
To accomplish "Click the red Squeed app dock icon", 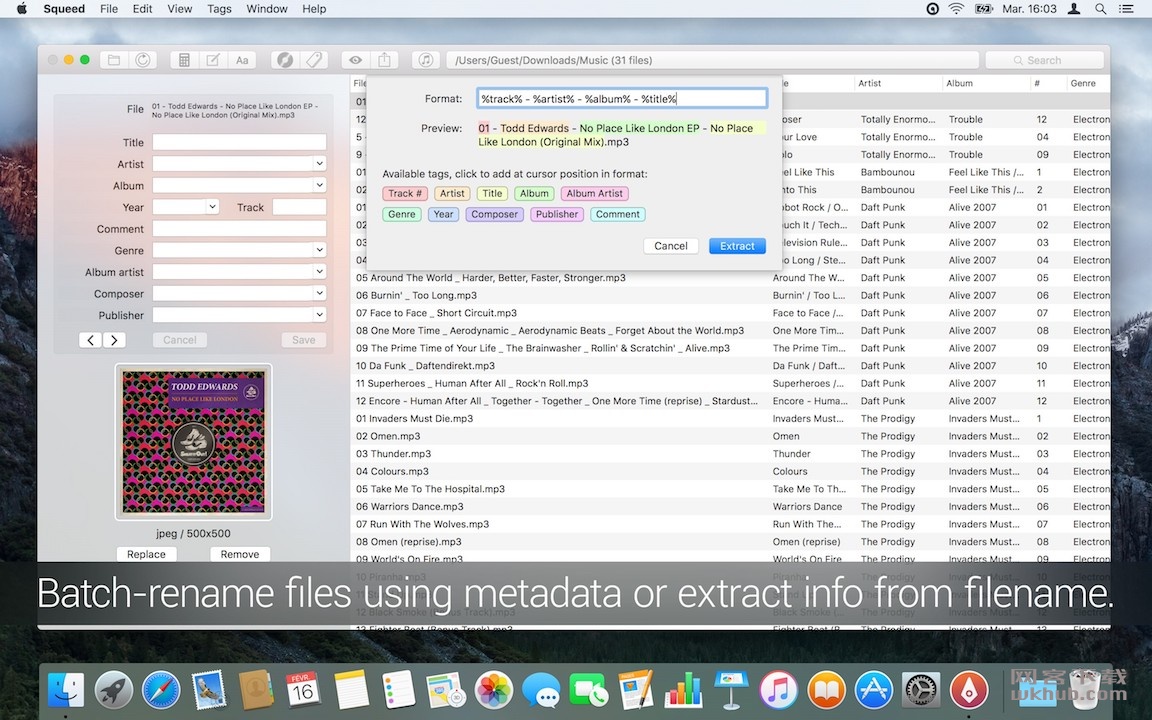I will tap(968, 691).
